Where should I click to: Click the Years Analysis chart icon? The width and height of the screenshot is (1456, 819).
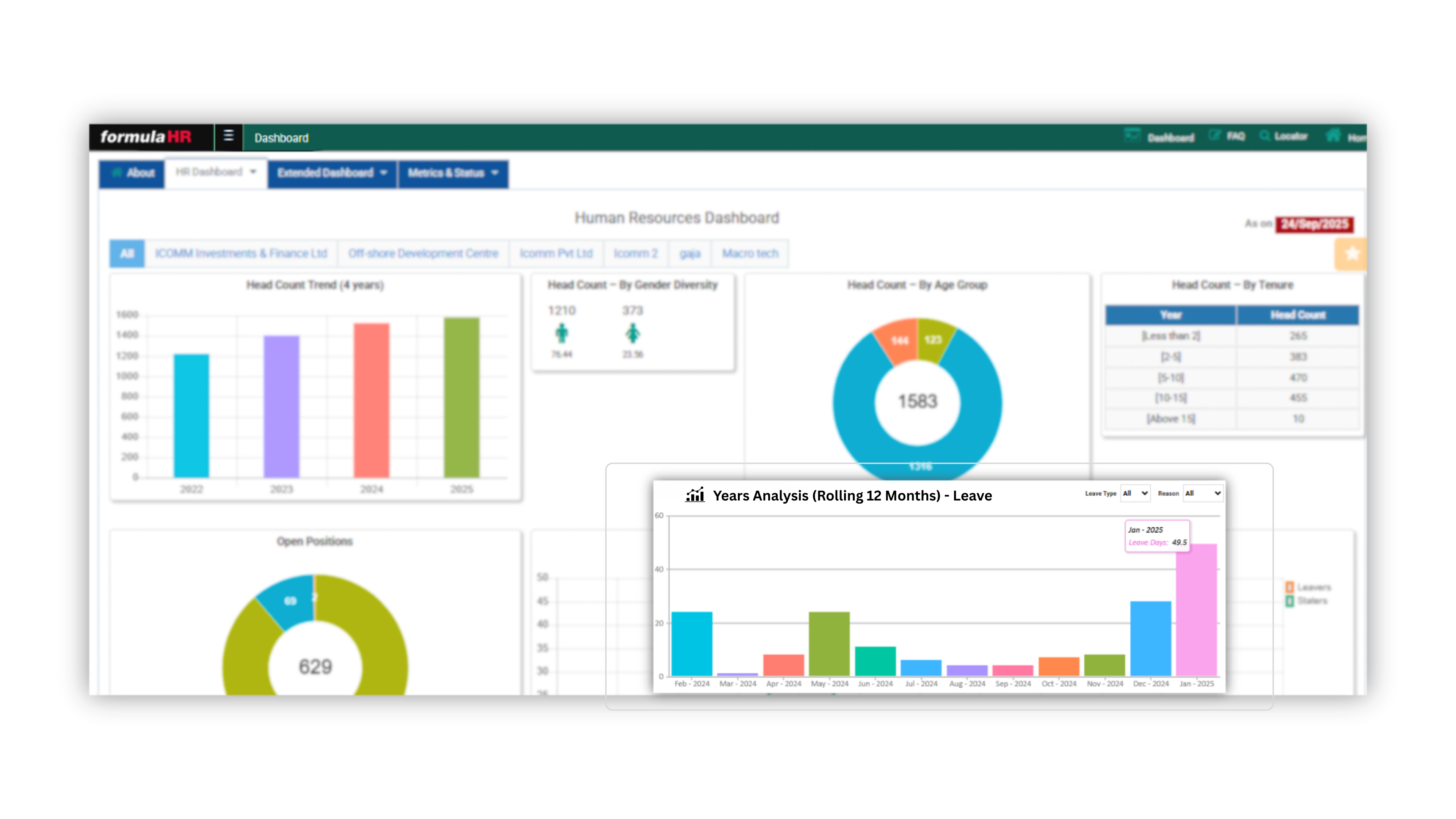[695, 494]
